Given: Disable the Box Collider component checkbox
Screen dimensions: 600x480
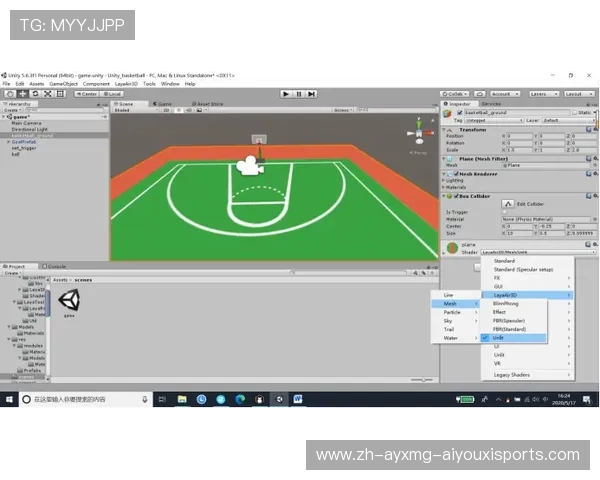Looking at the screenshot, I should click(456, 194).
